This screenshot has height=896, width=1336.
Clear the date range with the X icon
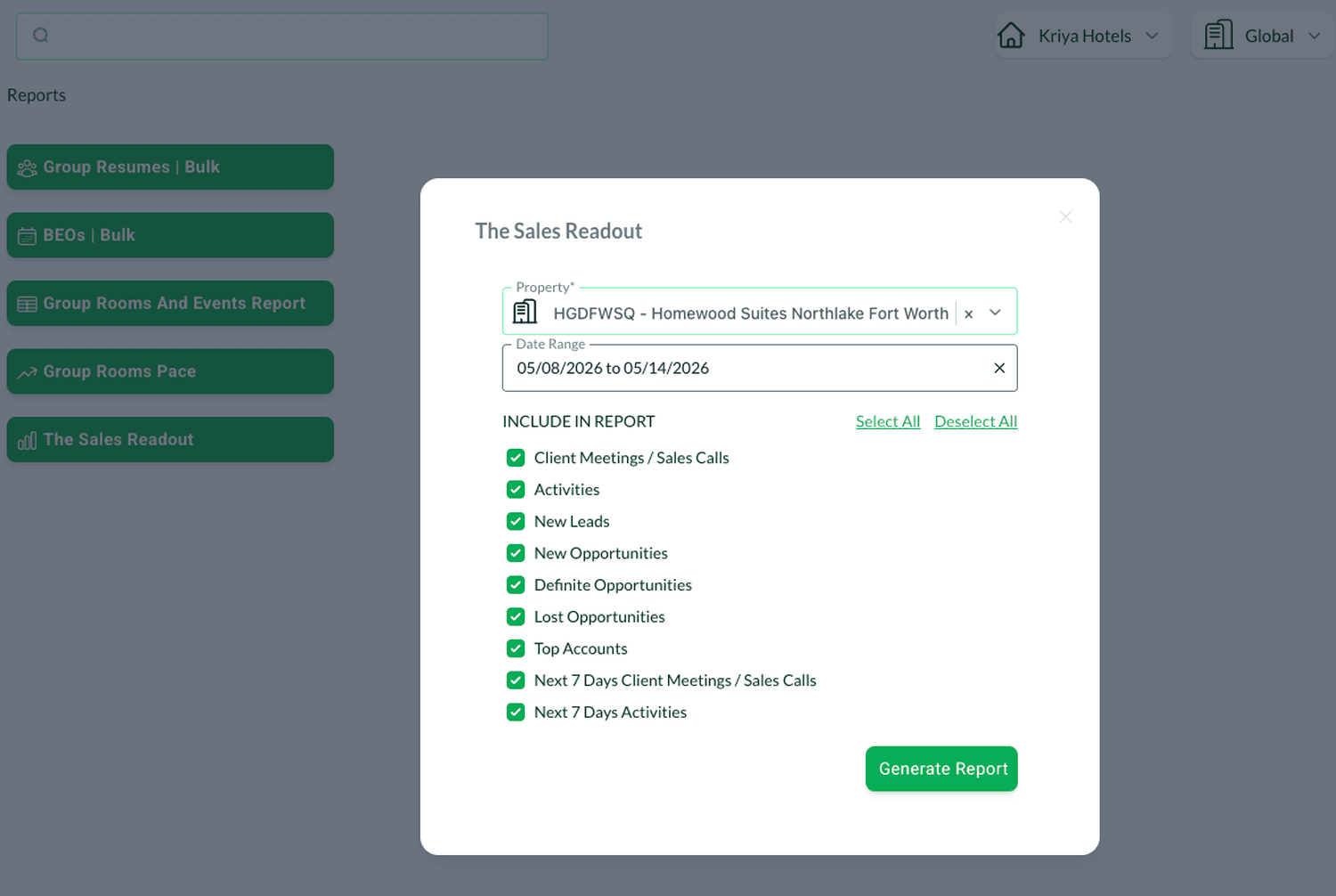point(999,368)
